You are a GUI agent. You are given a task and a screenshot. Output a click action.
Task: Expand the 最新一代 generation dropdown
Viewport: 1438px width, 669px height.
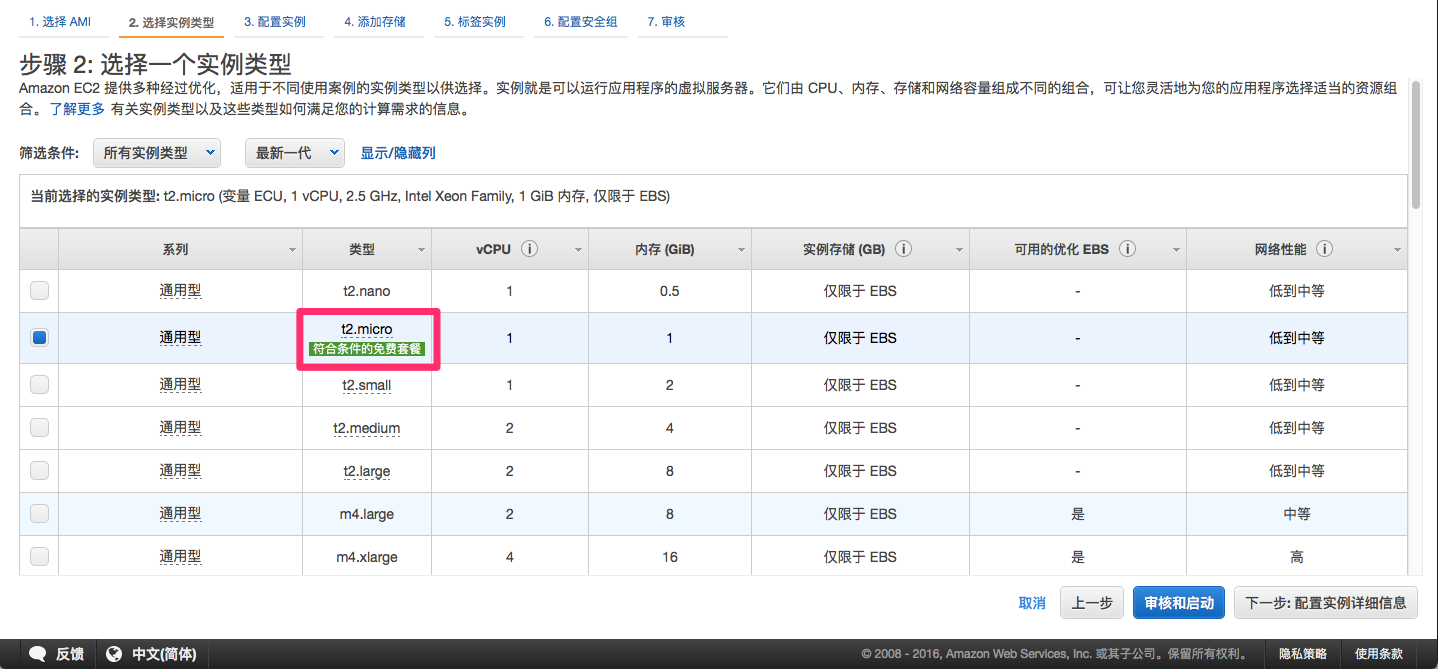pos(294,153)
